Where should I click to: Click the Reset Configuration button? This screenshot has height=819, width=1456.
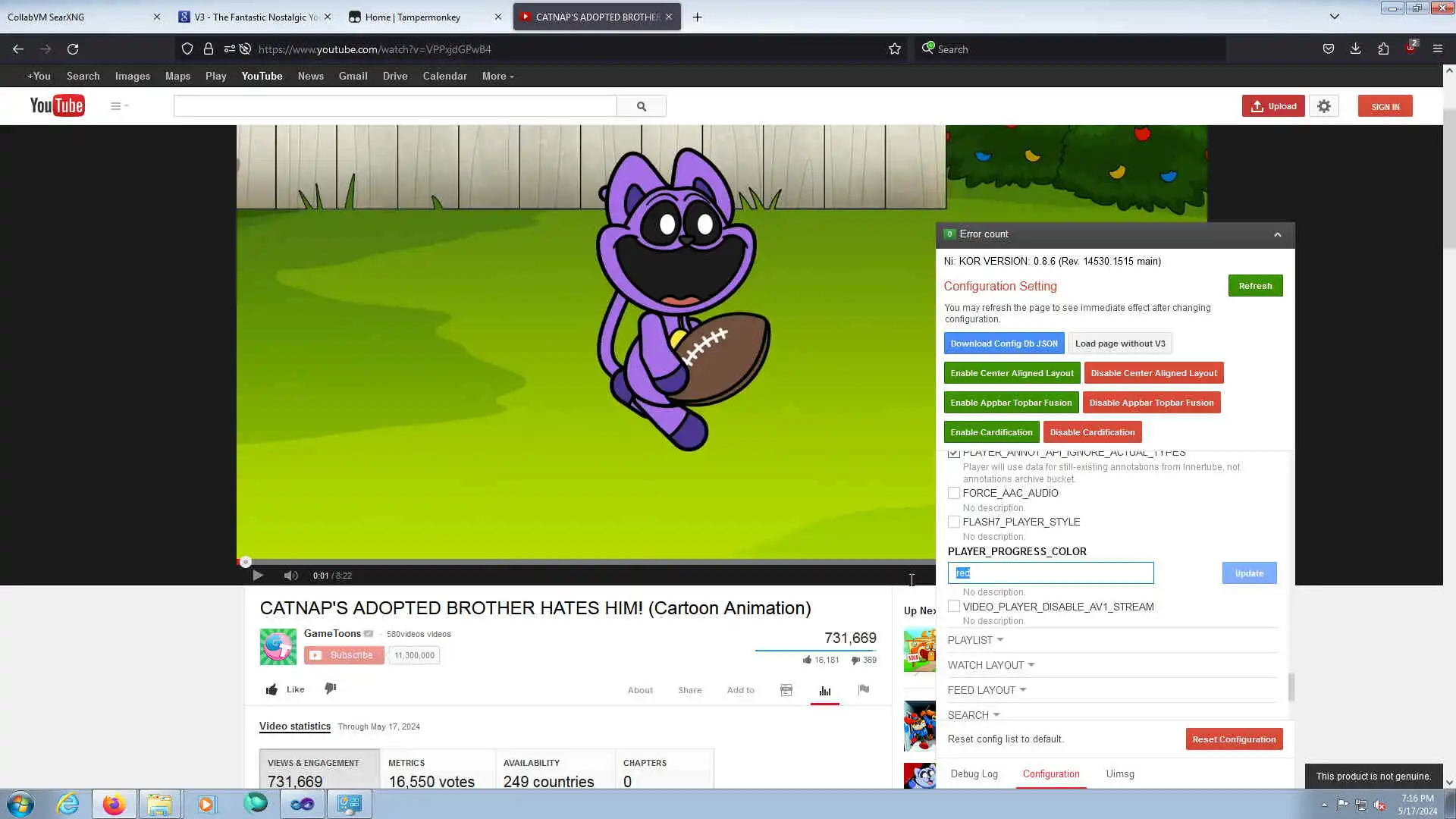[x=1234, y=739]
